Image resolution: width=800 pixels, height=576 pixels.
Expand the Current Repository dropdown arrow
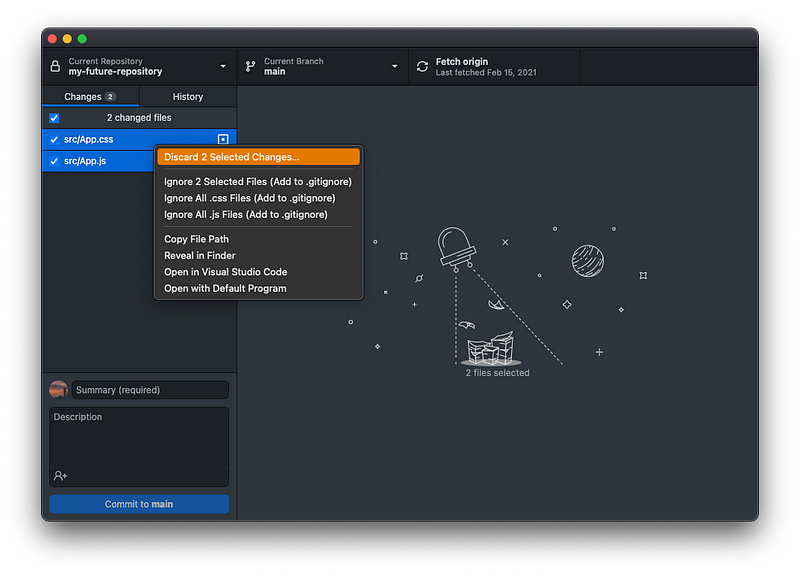coord(223,66)
